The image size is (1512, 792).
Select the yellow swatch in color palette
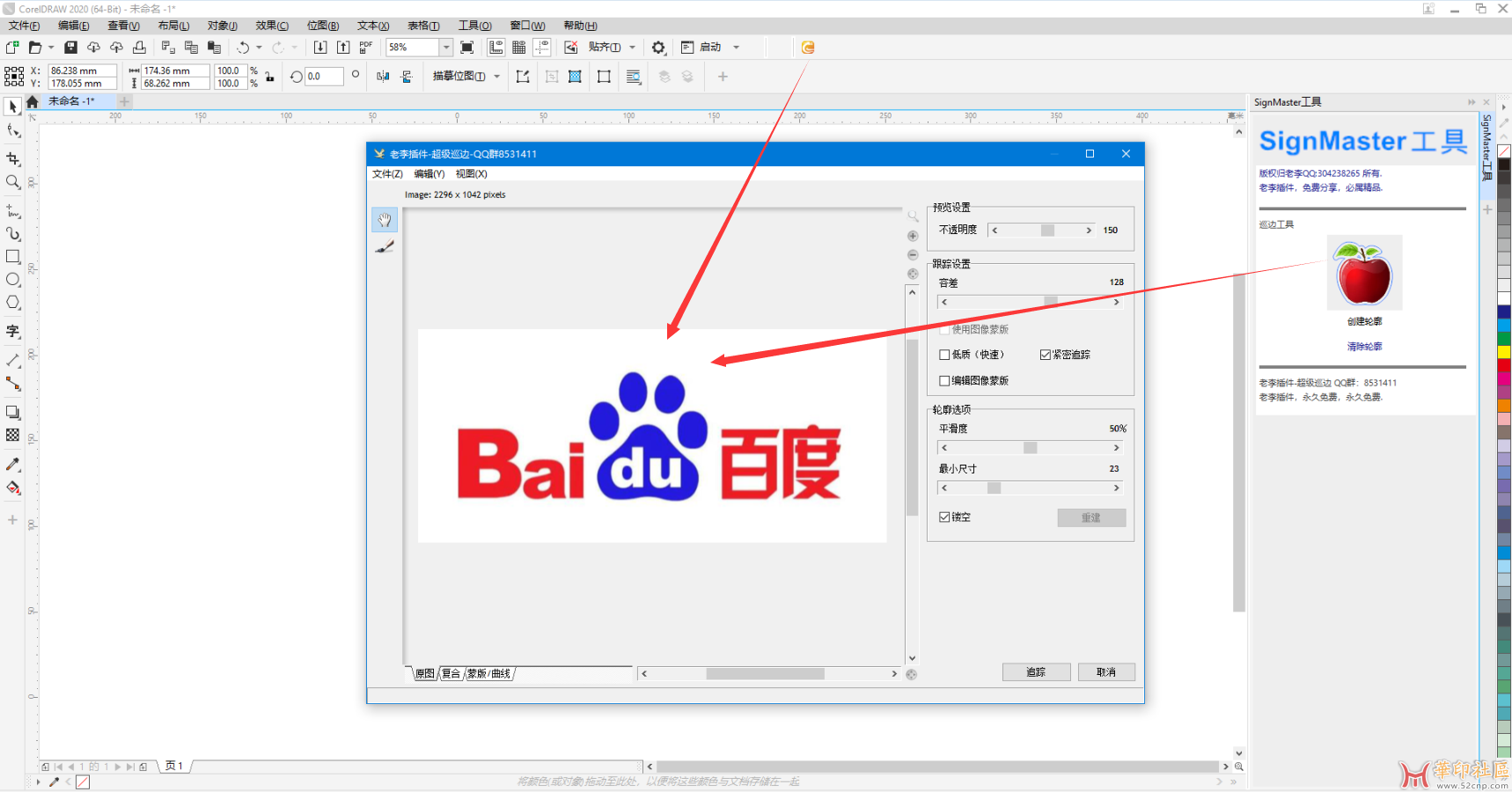[1504, 352]
